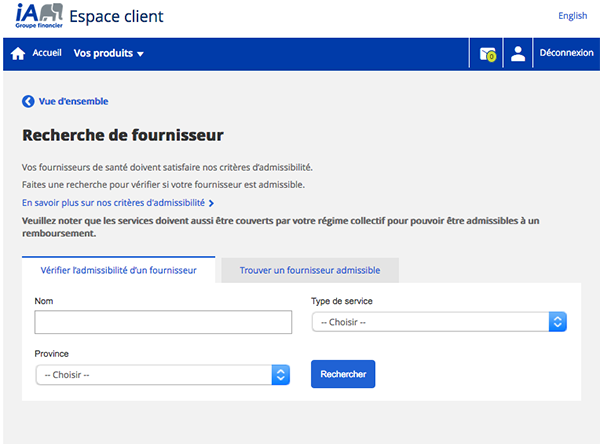The image size is (600, 444).
Task: Open the Type de service dropdown
Action: coord(439,322)
